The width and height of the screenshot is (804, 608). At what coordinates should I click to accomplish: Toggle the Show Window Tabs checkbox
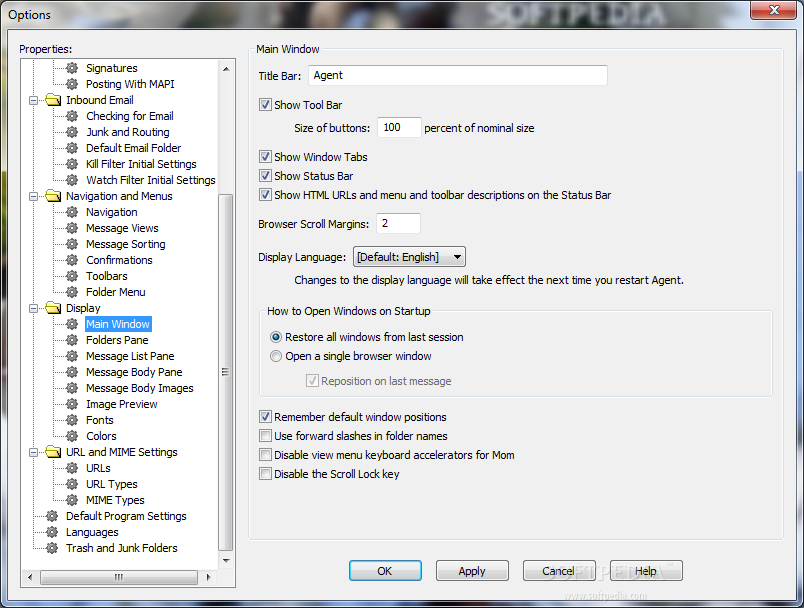pos(265,157)
